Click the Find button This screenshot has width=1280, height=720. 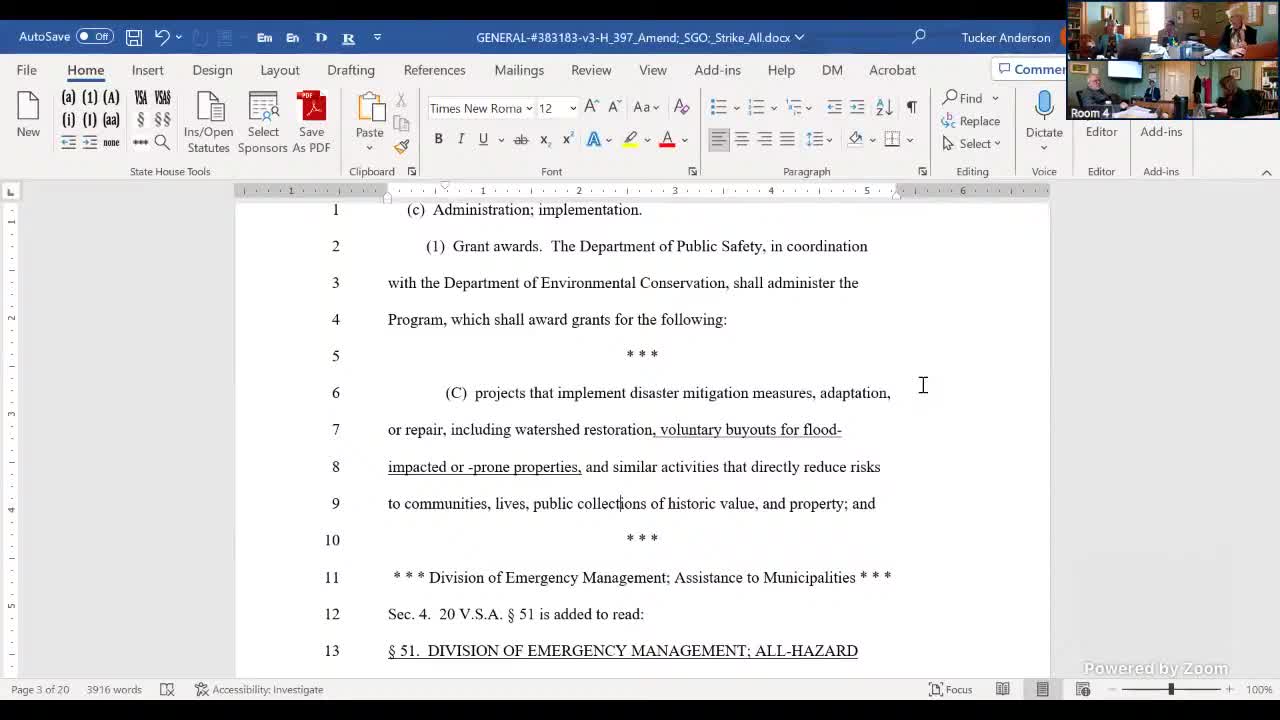pos(963,98)
